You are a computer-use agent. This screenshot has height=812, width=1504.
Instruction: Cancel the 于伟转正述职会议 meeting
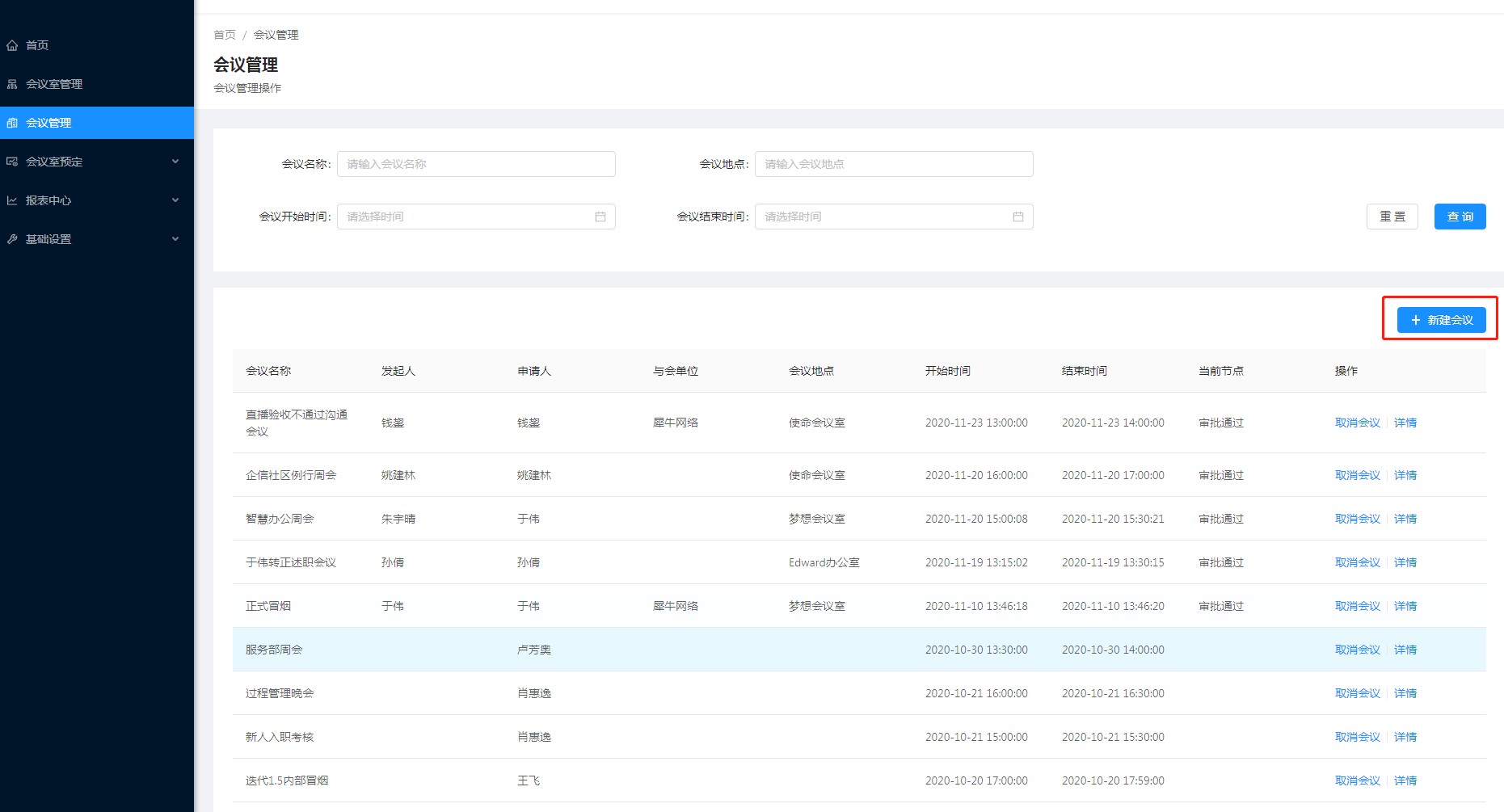click(x=1358, y=562)
